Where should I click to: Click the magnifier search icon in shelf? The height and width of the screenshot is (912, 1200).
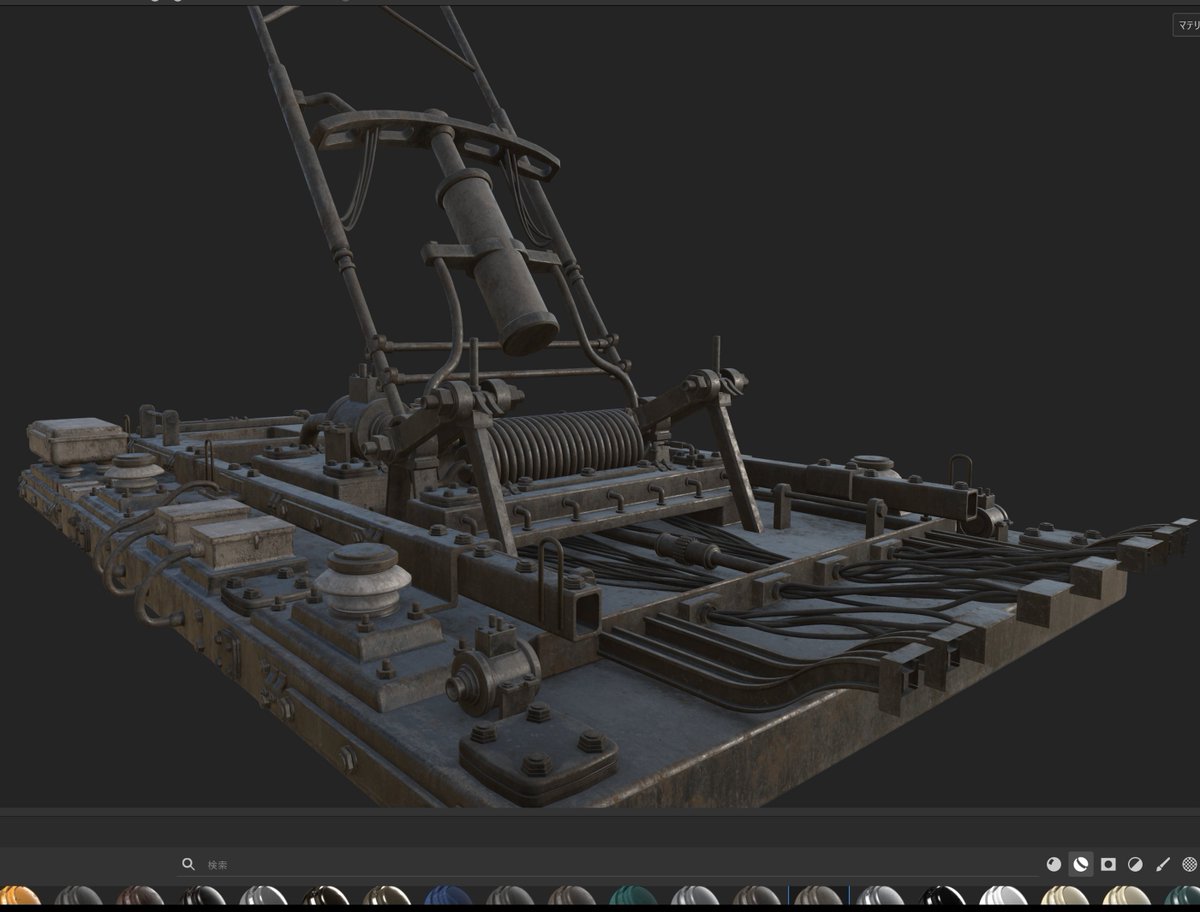[188, 864]
